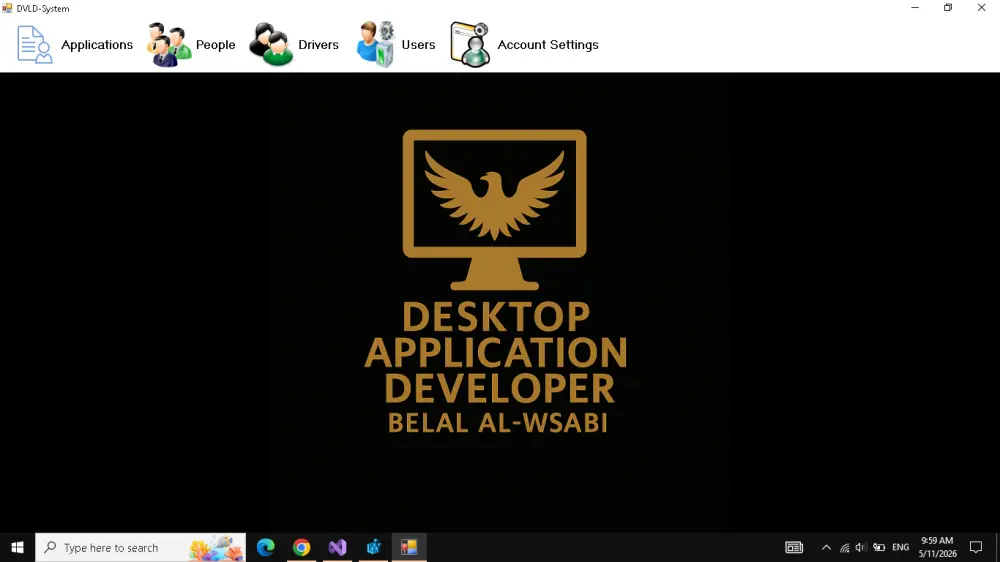Click the Account Settings icon
This screenshot has height=562, width=1000.
click(x=470, y=45)
